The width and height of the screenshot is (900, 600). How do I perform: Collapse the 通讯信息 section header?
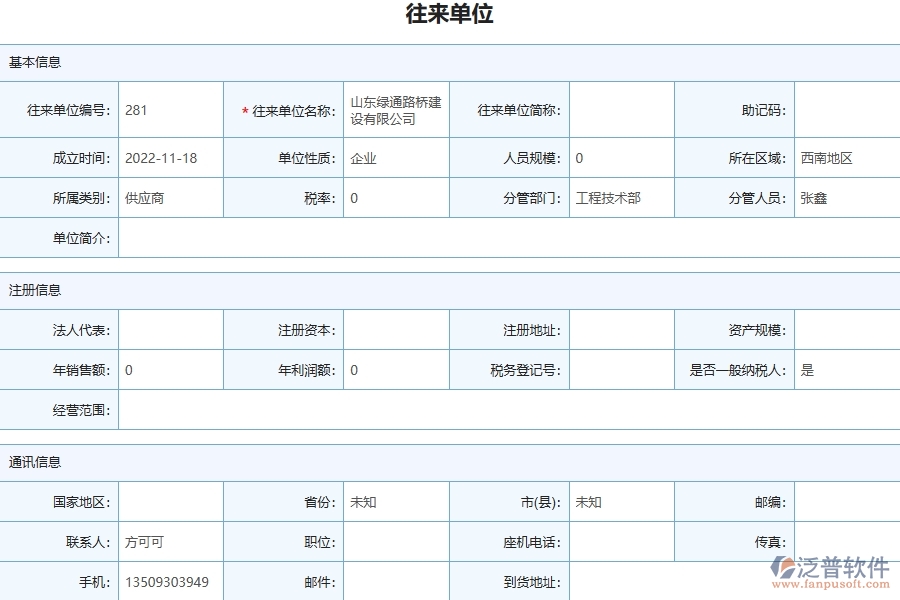[x=35, y=462]
